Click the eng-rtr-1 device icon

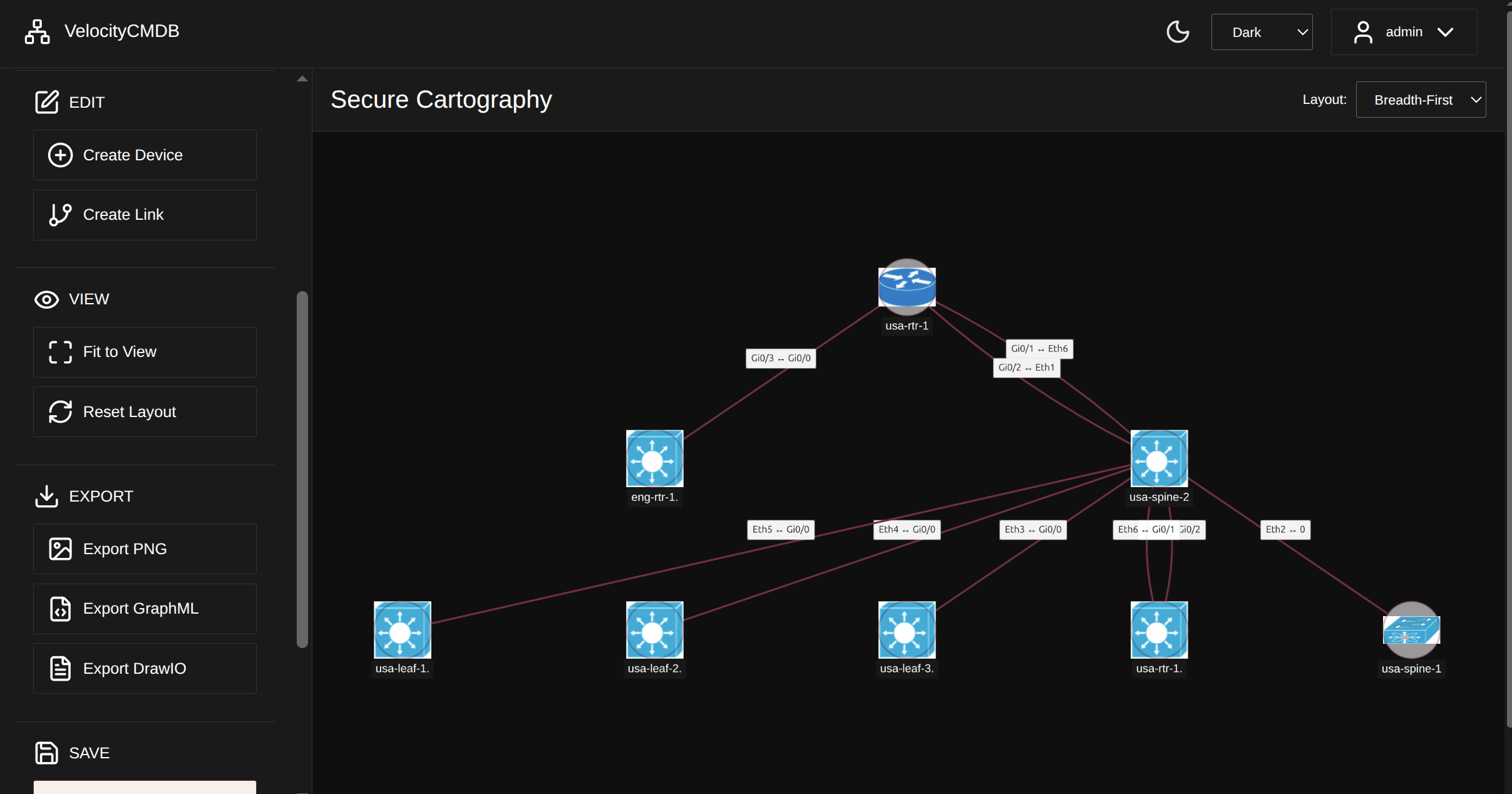(x=654, y=458)
